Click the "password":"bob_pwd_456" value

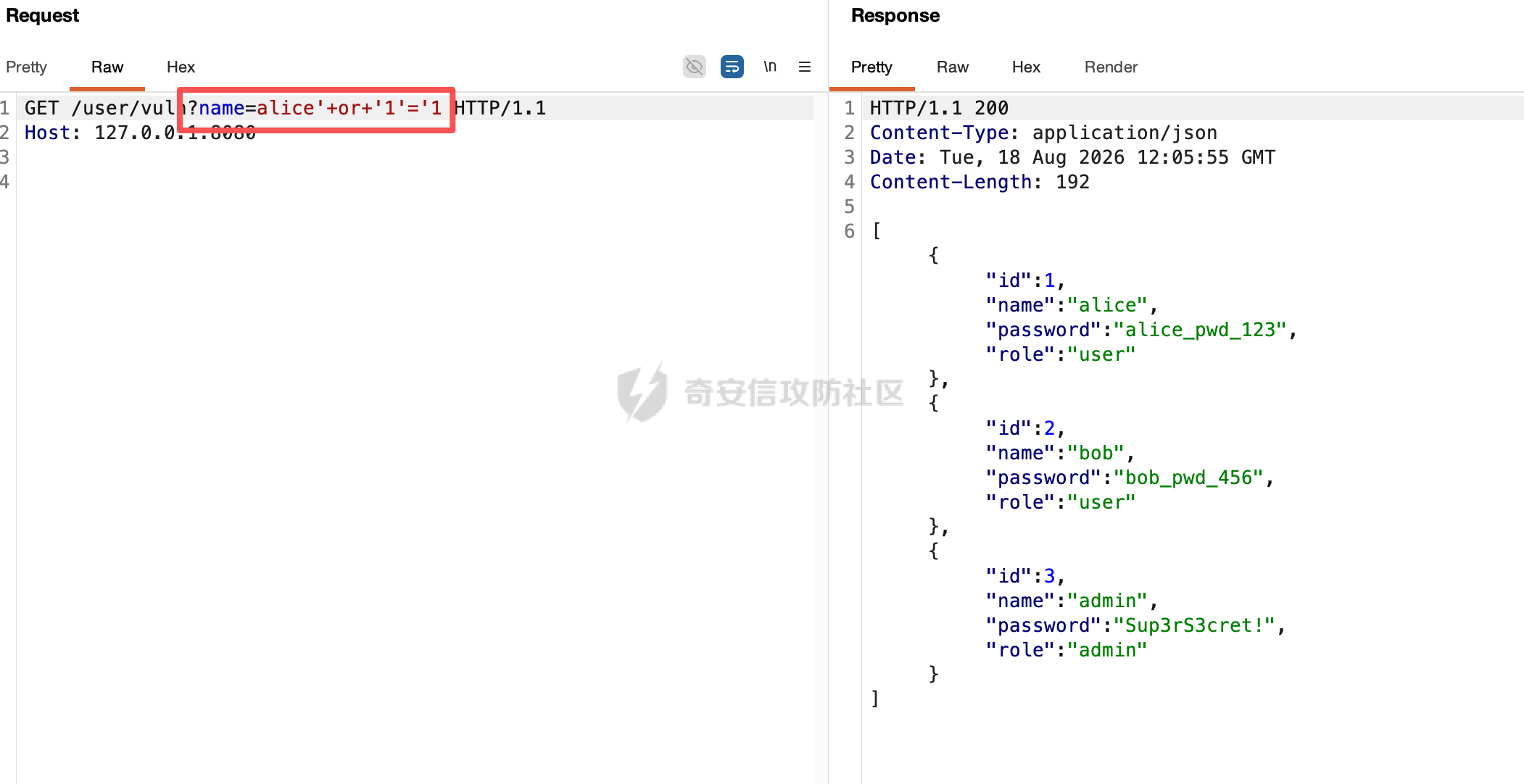[x=1188, y=478]
